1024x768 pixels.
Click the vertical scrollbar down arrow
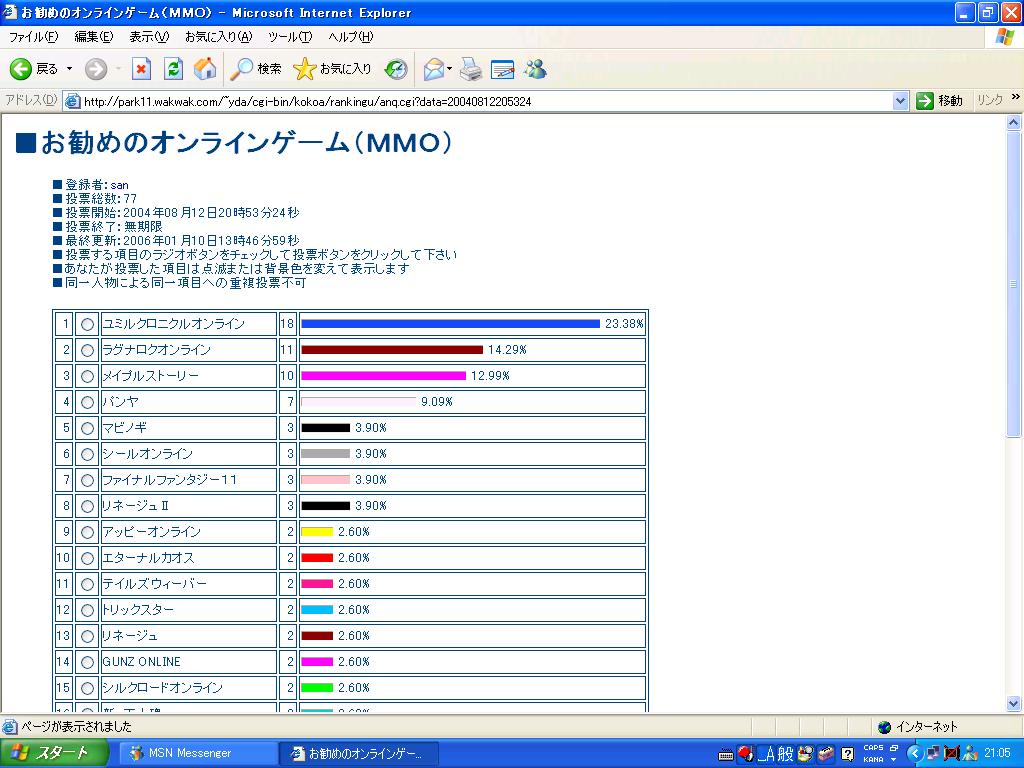coord(1014,704)
